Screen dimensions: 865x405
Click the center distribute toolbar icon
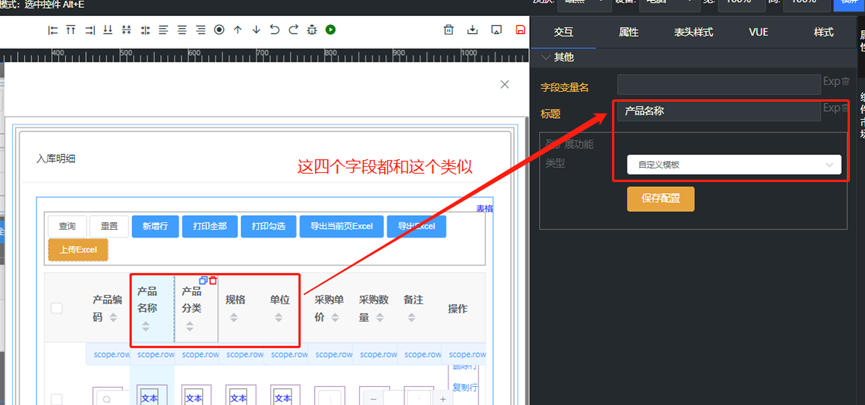145,30
